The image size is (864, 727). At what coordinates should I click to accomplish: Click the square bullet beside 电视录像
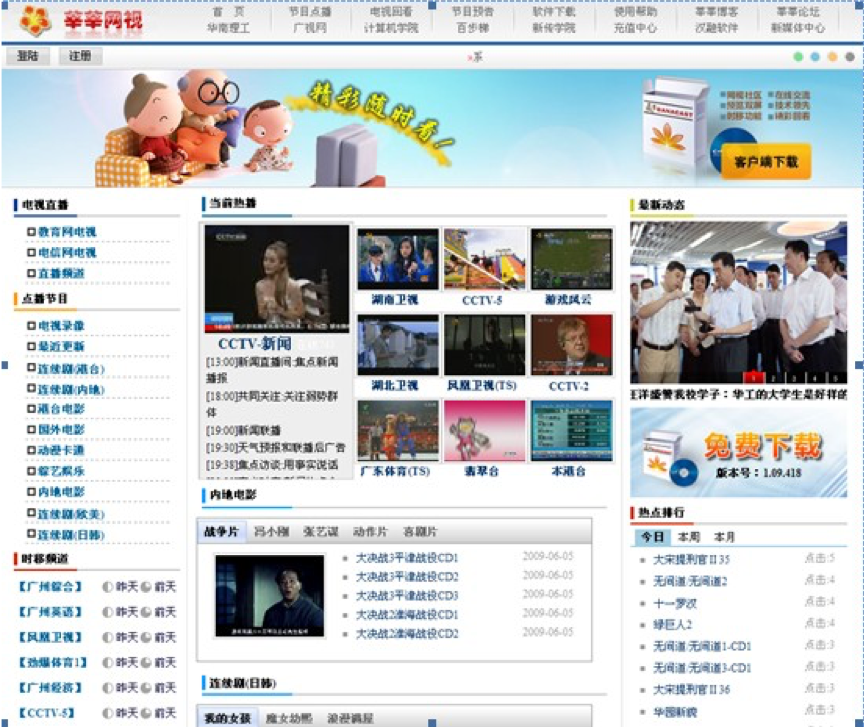31,326
